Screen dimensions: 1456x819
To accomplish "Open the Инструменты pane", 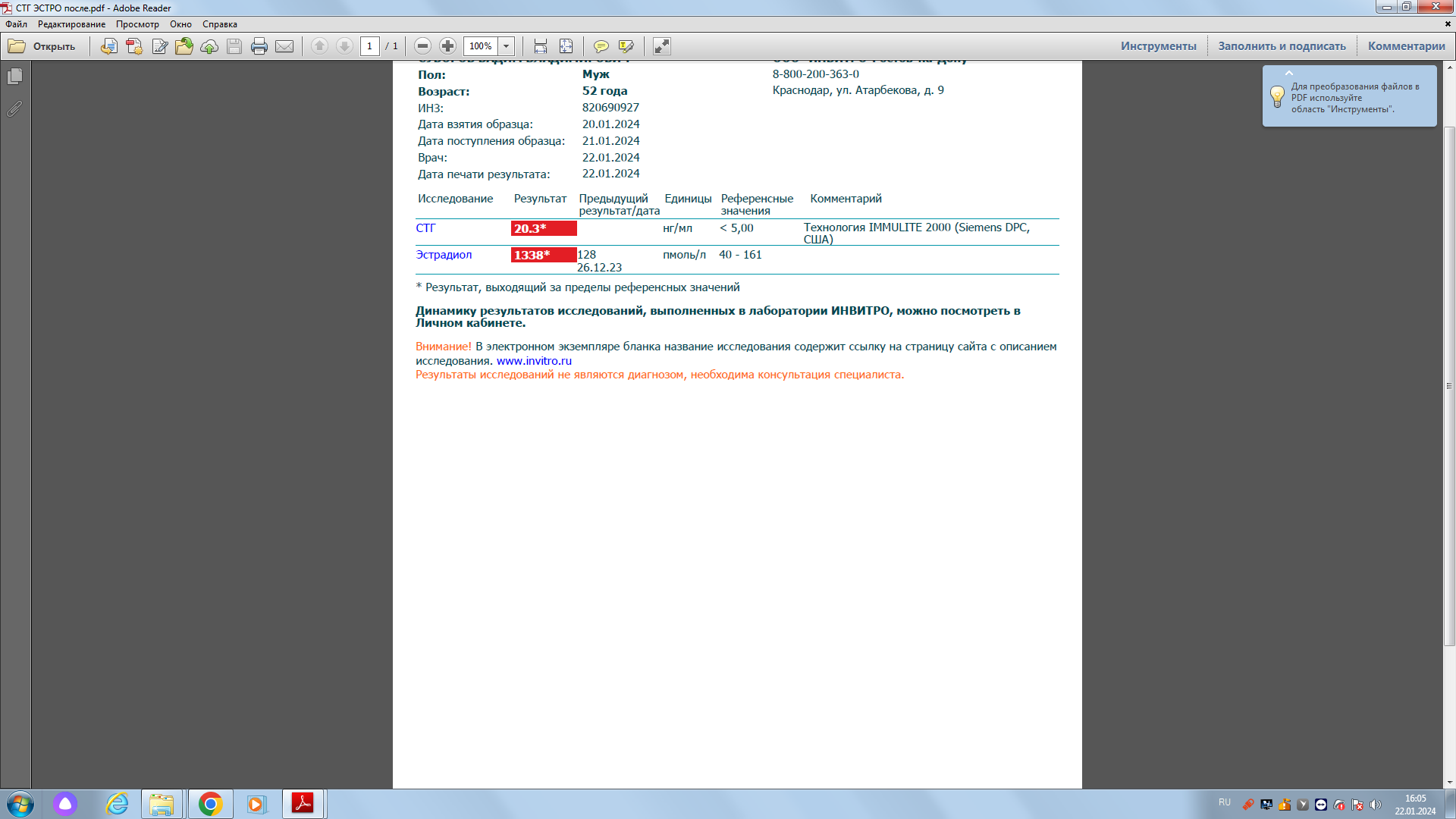I will pyautogui.click(x=1158, y=46).
